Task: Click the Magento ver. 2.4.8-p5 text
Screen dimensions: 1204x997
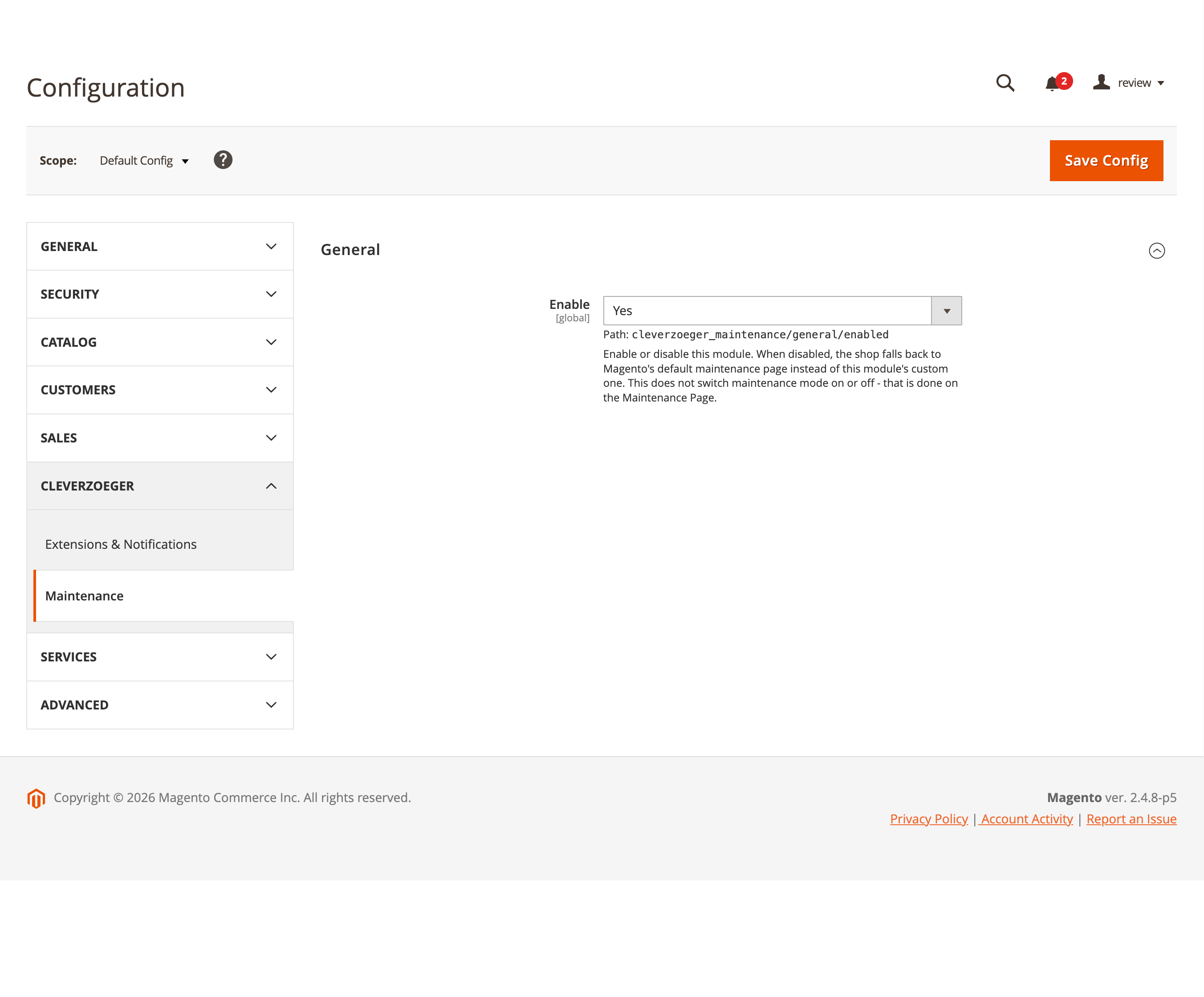Action: click(1112, 798)
